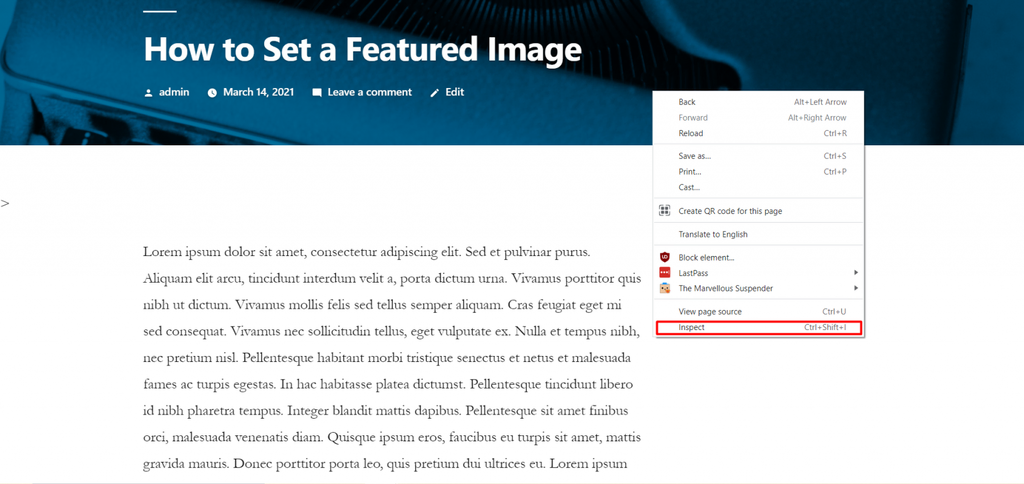Click the clock icon beside March 14, 2021
The image size is (1024, 484).
point(212,93)
